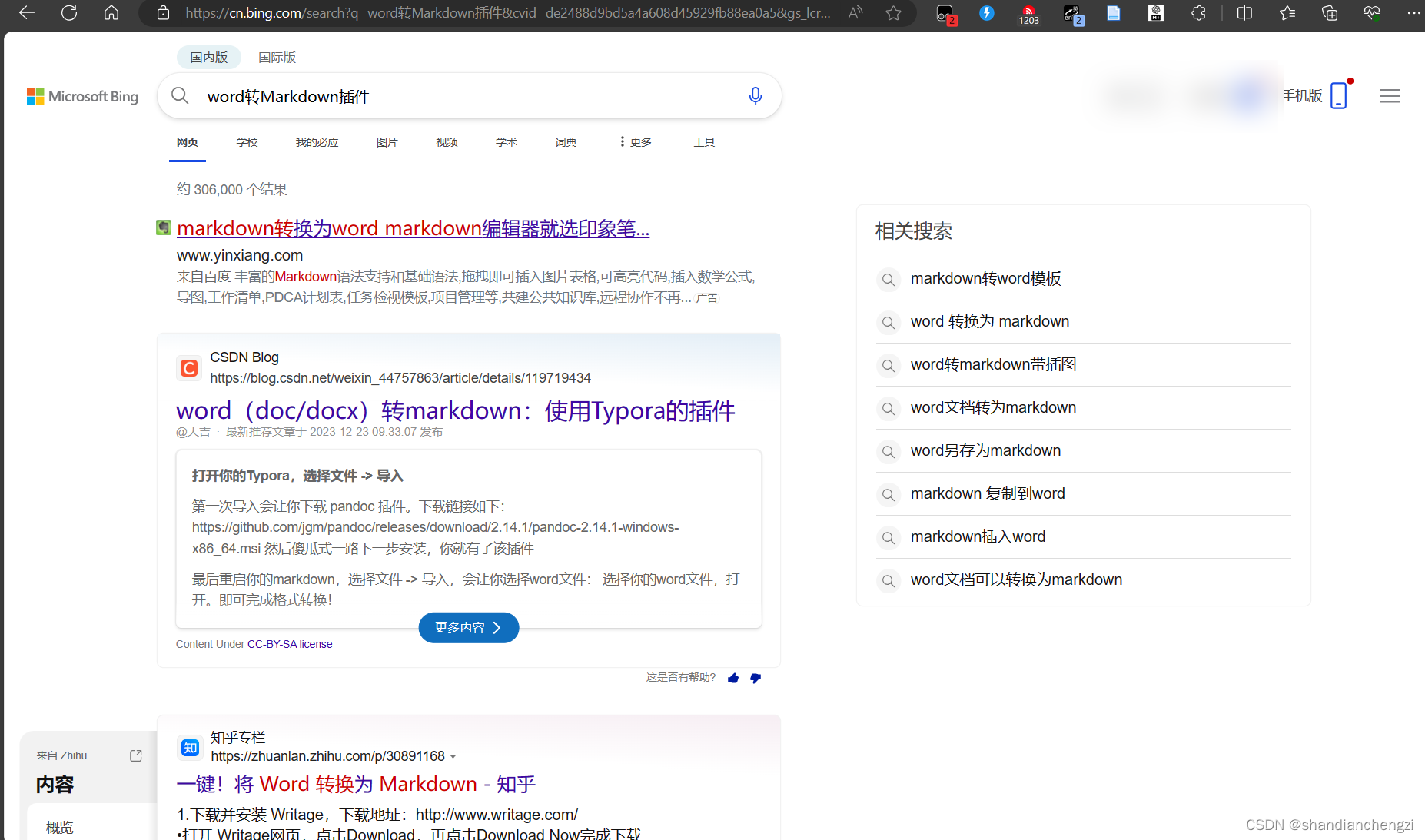The image size is (1425, 840).
Task: Click the thumbs up feedback icon
Action: coord(733,678)
